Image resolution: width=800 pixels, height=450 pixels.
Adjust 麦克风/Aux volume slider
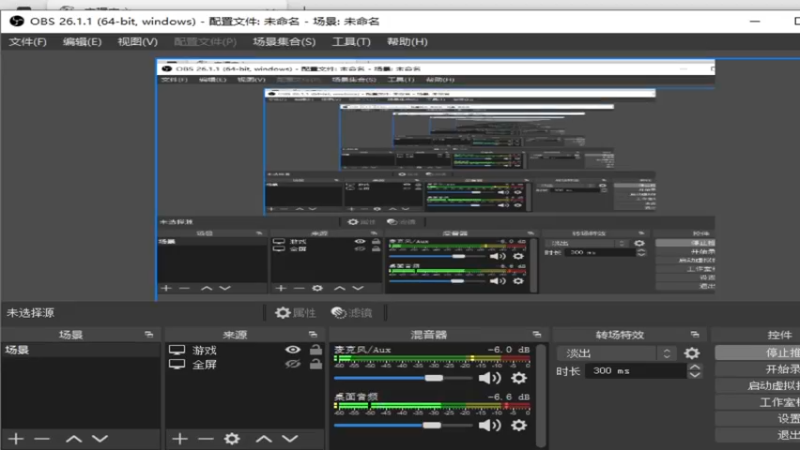[x=403, y=378]
